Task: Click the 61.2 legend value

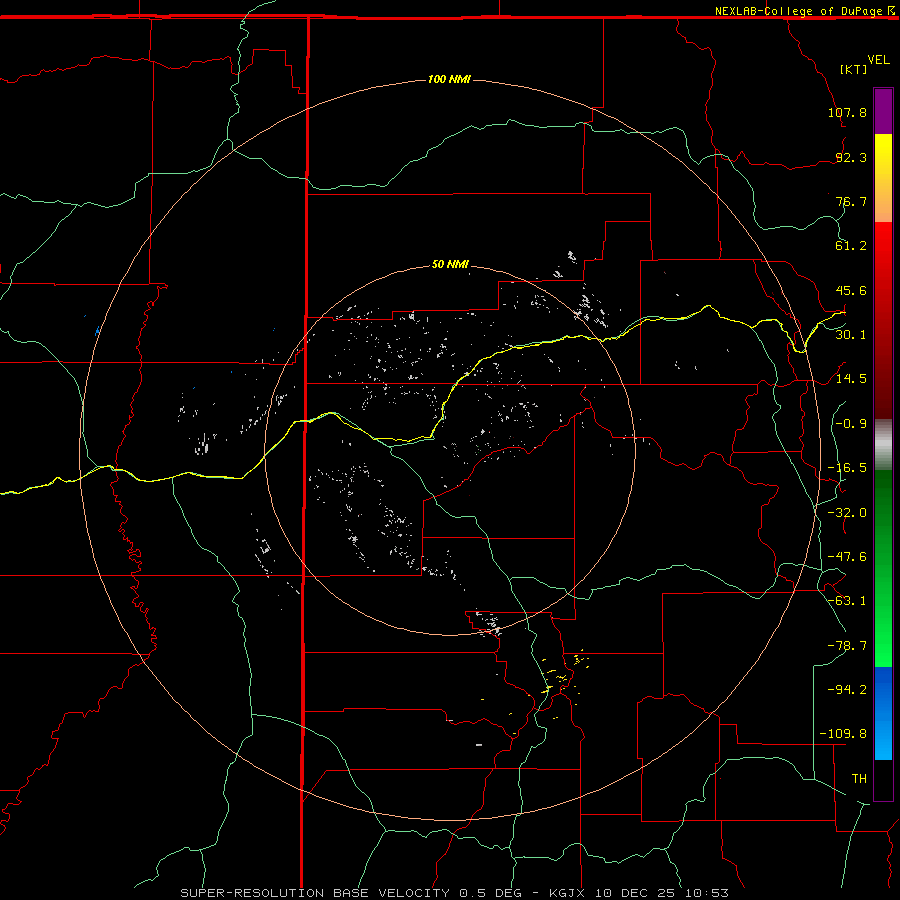Action: coord(851,246)
